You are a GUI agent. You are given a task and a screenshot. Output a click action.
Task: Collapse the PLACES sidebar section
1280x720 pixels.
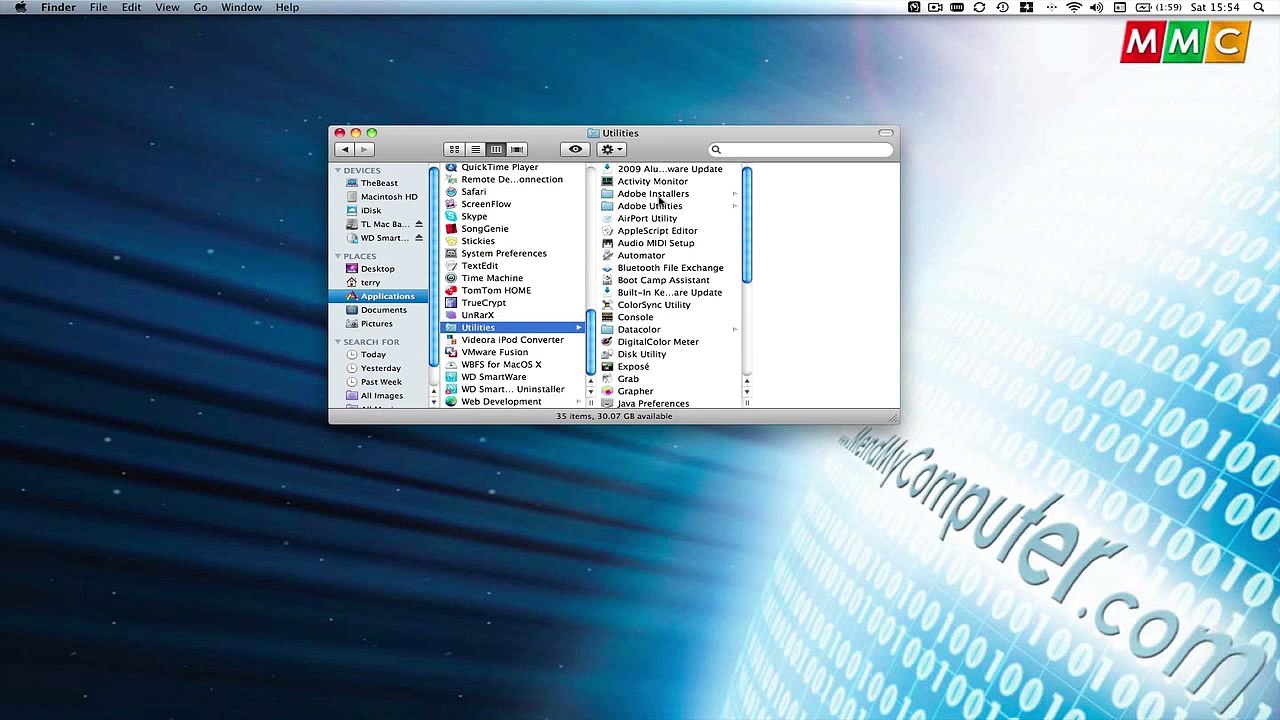coord(338,256)
